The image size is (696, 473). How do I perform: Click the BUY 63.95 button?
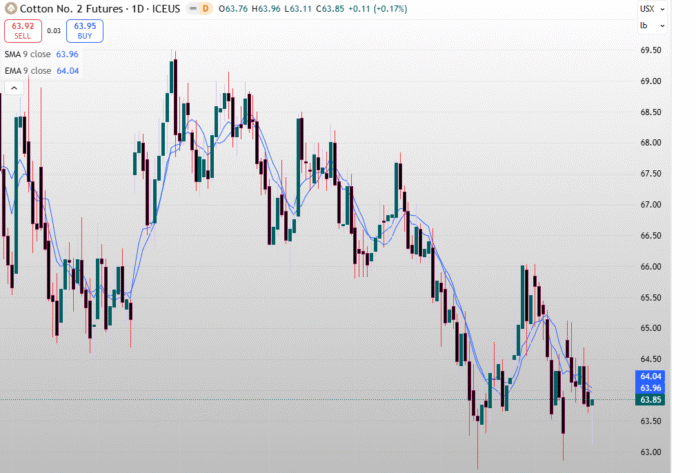(x=85, y=31)
